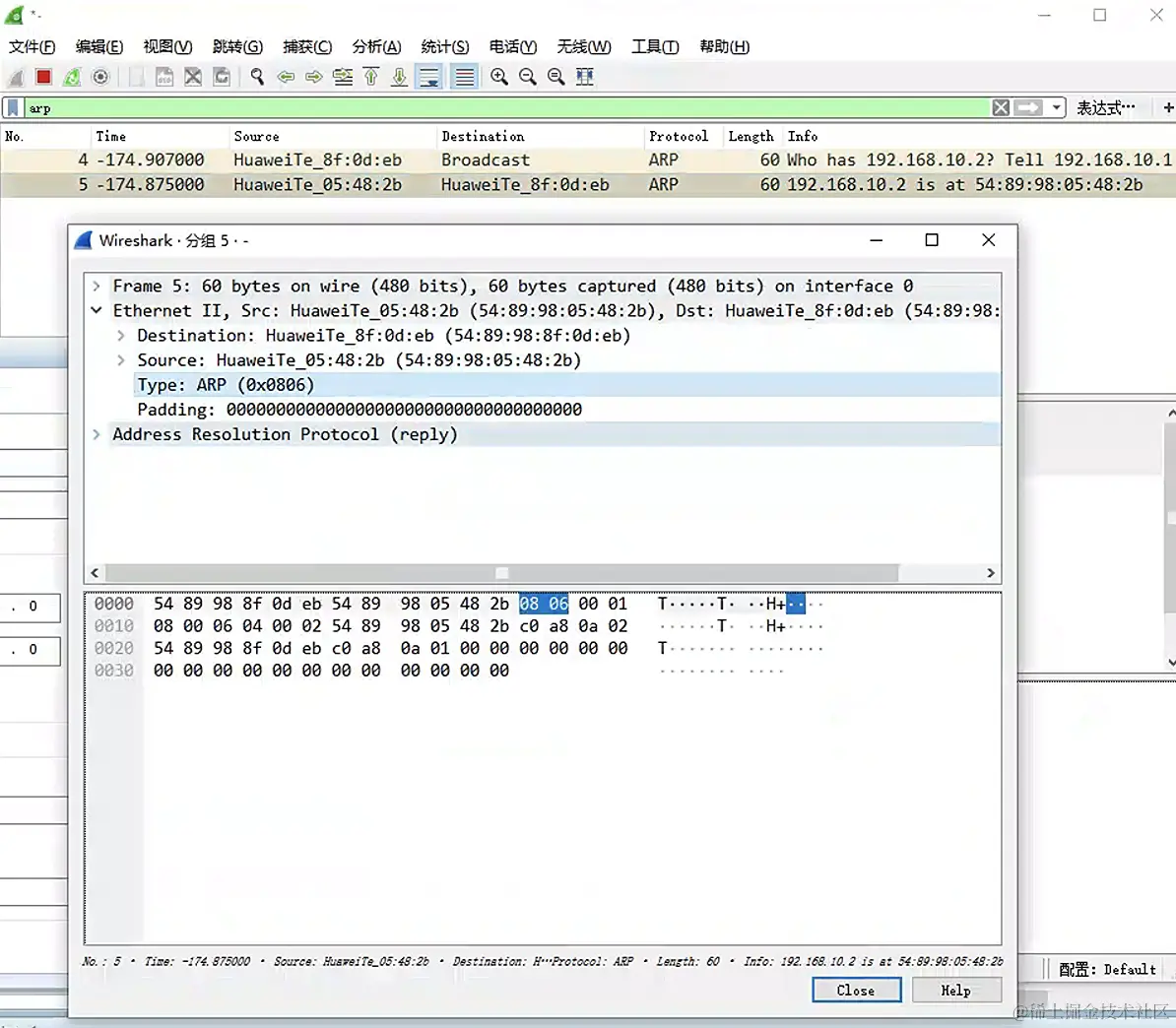
Task: Open display filter history dropdown
Action: 1056,108
